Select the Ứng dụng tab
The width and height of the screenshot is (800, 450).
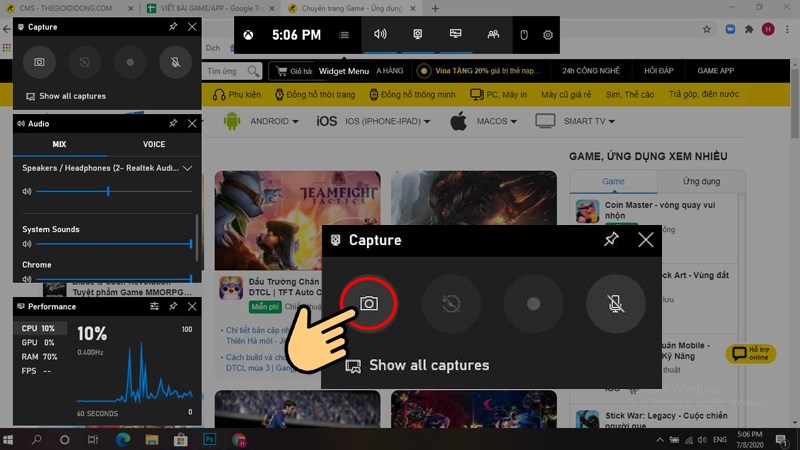pyautogui.click(x=701, y=182)
